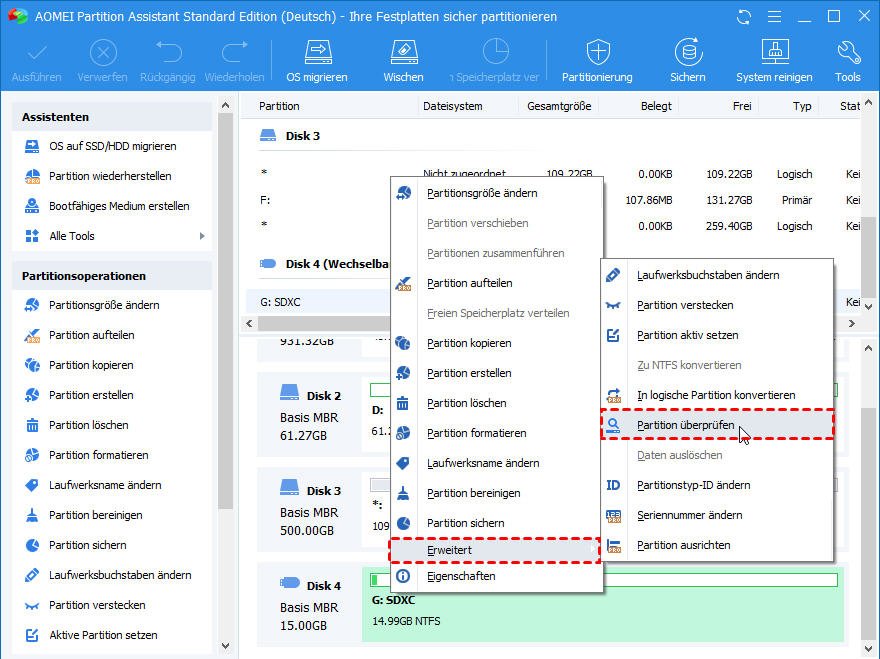
Task: Click Partition kopieren in the sidebar
Action: click(x=91, y=365)
